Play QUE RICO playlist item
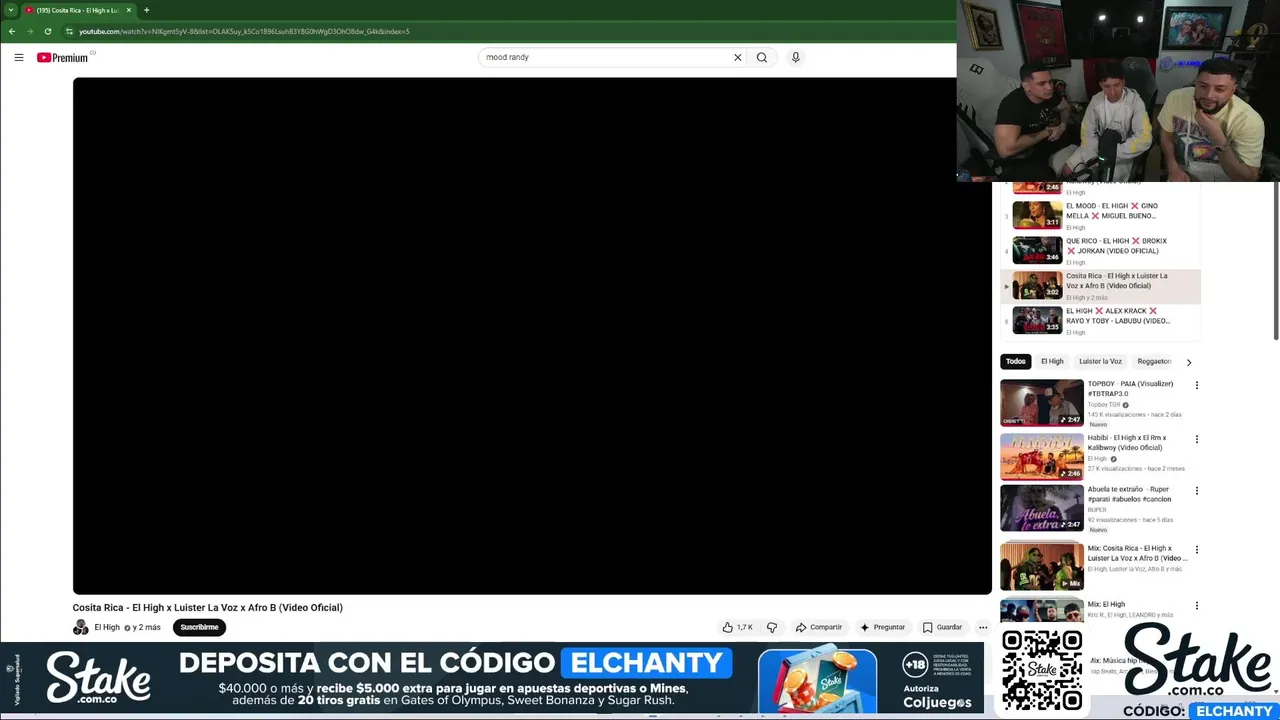This screenshot has width=1280, height=720. coord(1101,250)
